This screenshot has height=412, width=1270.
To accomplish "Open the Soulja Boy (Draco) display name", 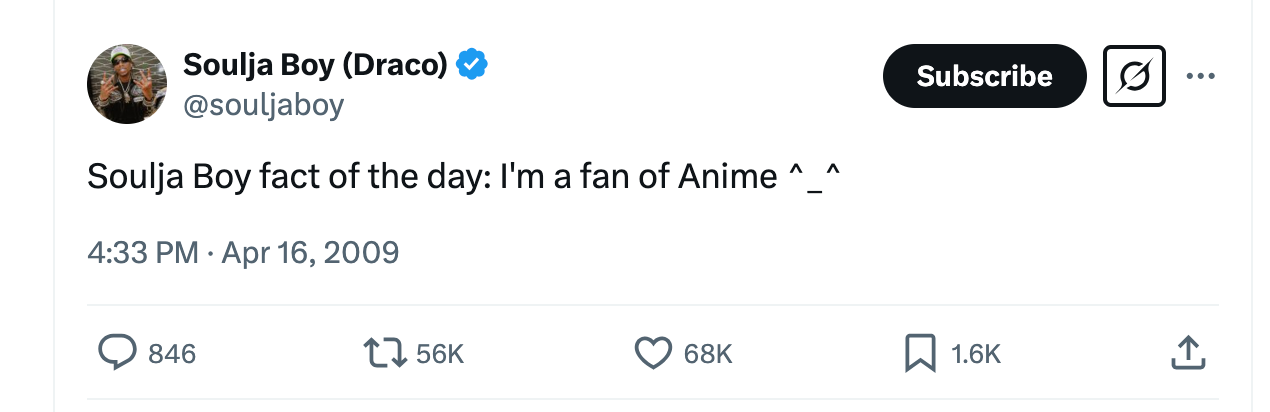I will pyautogui.click(x=315, y=65).
